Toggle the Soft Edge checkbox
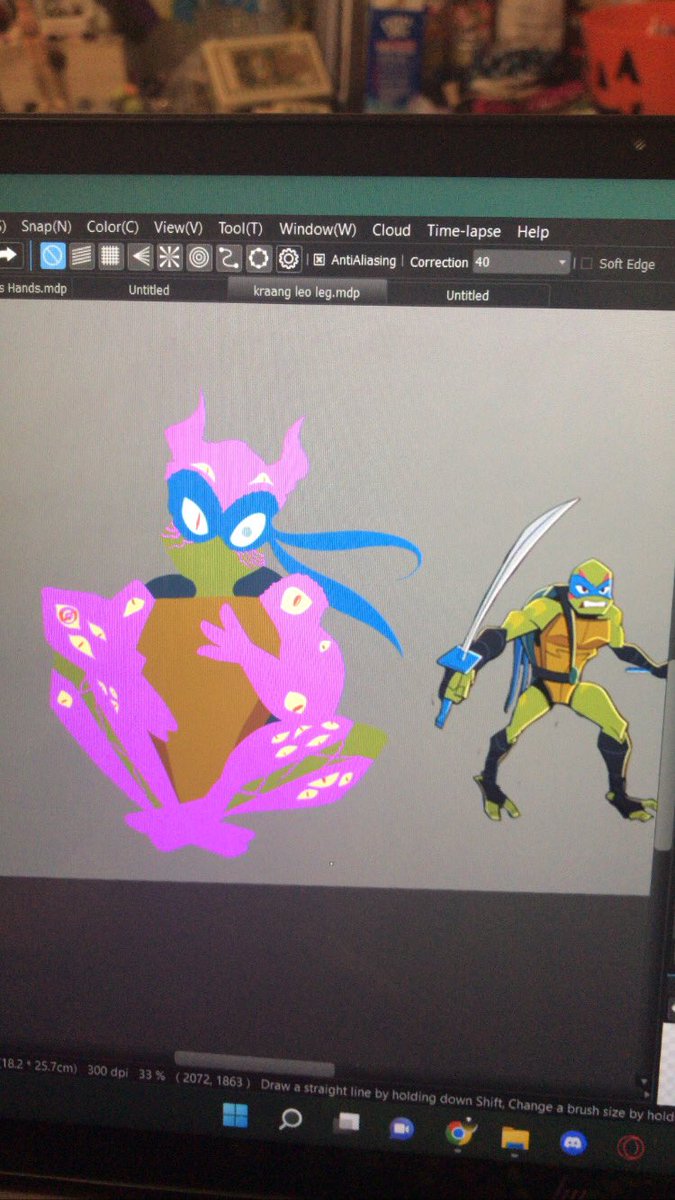 coord(587,263)
